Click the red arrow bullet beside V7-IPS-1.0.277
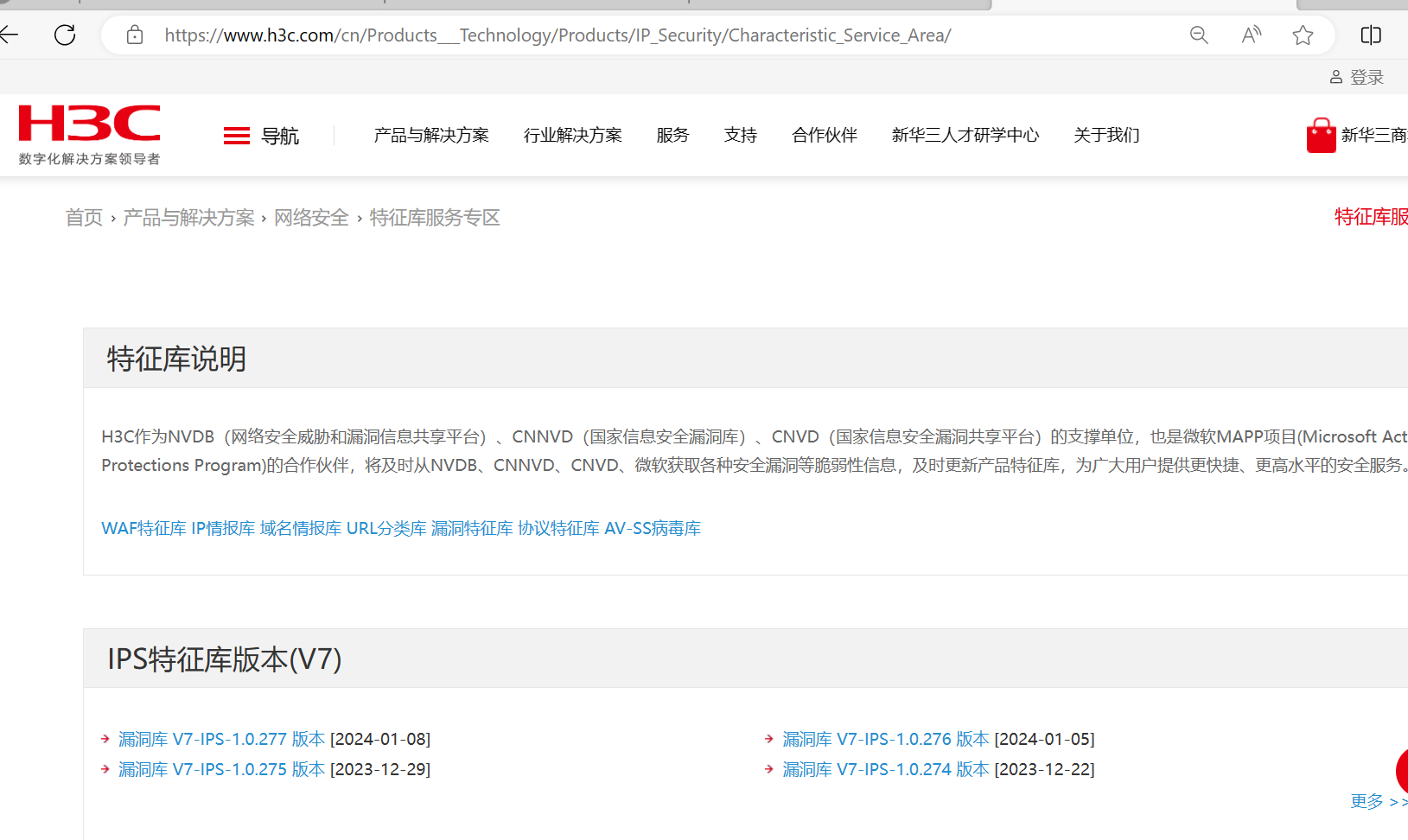Screen dimensions: 1408x840 tap(105, 739)
